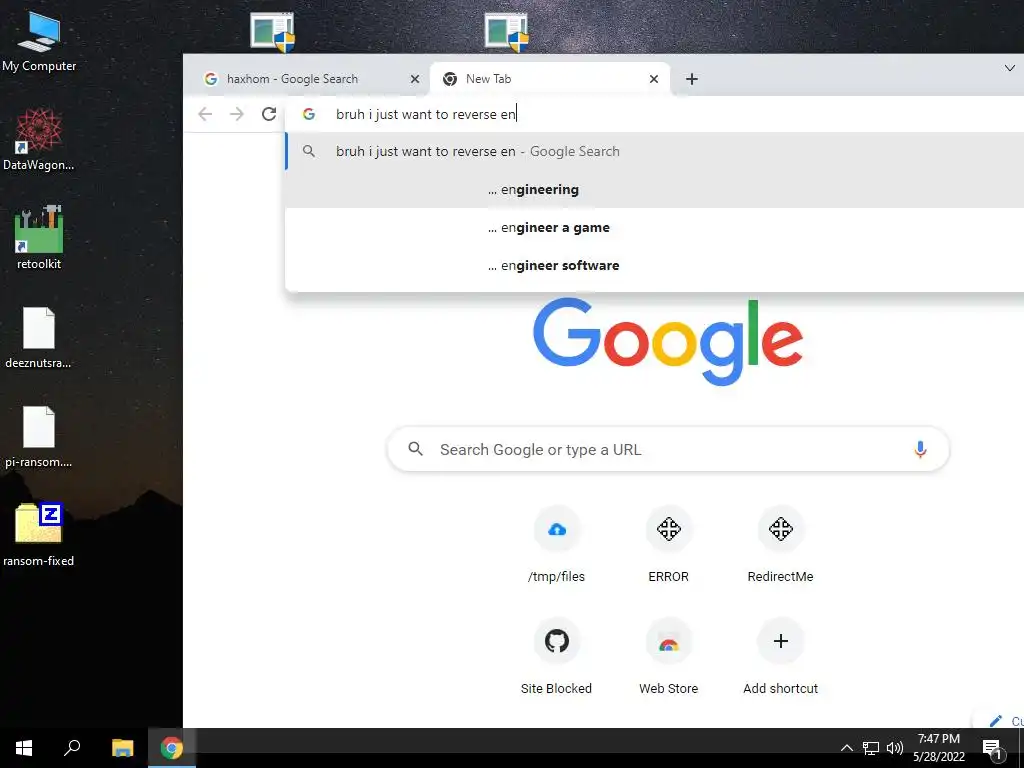The image size is (1024, 768).
Task: Click the Chrome taskbar icon
Action: (x=172, y=748)
